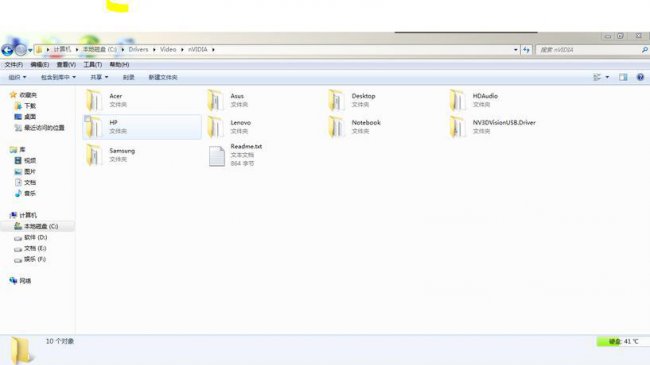Select 网络 in the navigation pane
This screenshot has width=650, height=365.
pyautogui.click(x=25, y=281)
